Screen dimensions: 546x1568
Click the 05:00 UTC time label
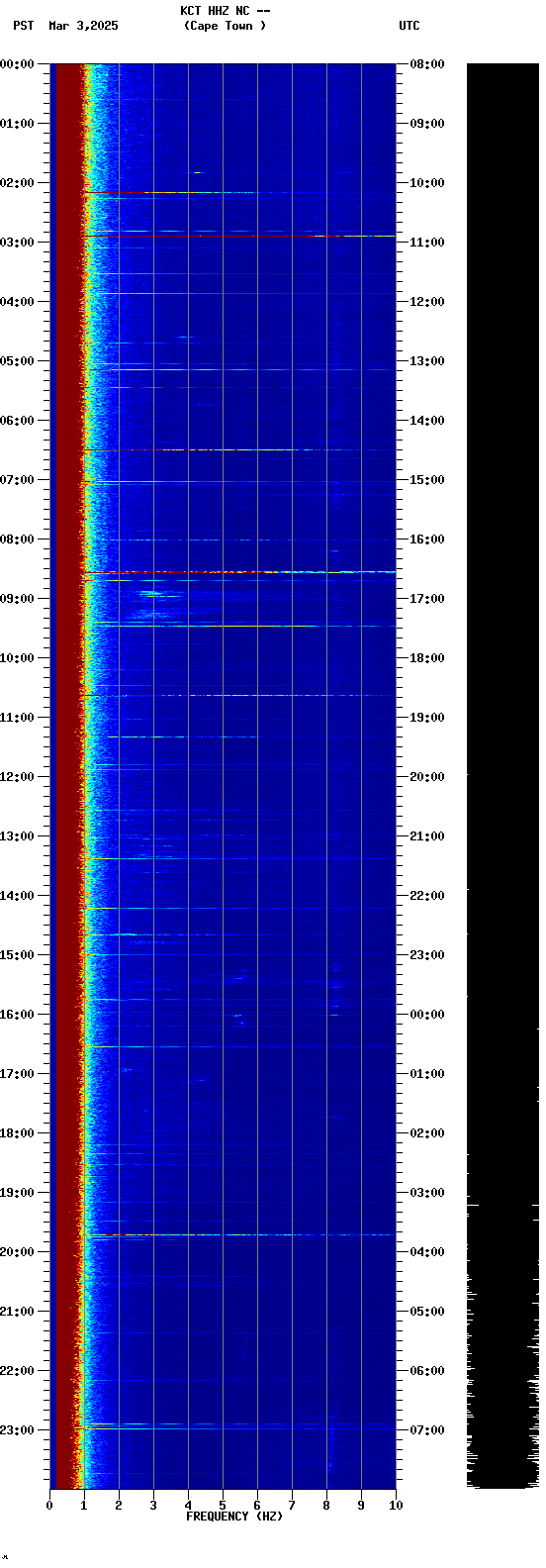427,1312
